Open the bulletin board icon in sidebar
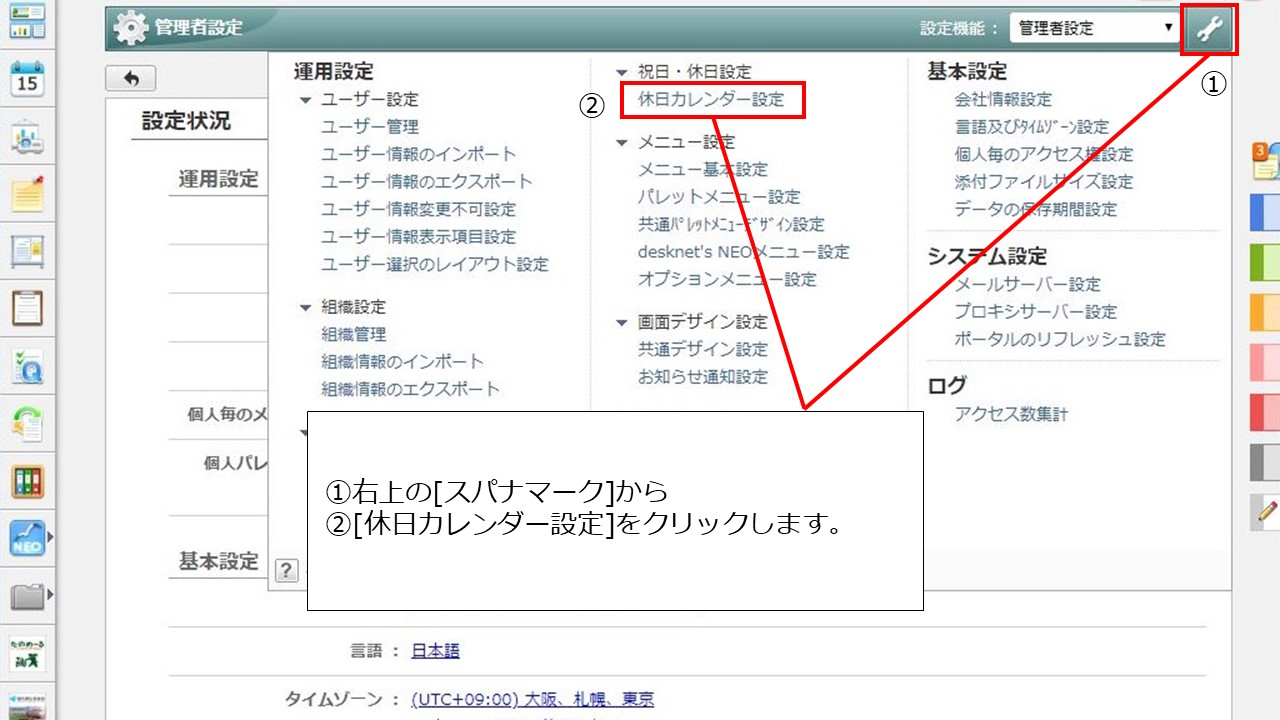 (x=27, y=251)
